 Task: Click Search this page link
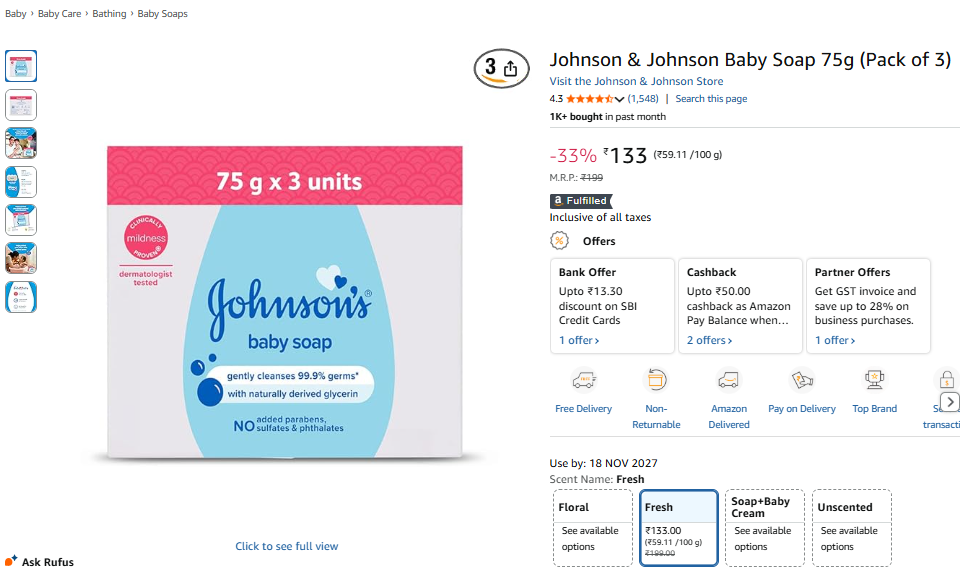711,99
